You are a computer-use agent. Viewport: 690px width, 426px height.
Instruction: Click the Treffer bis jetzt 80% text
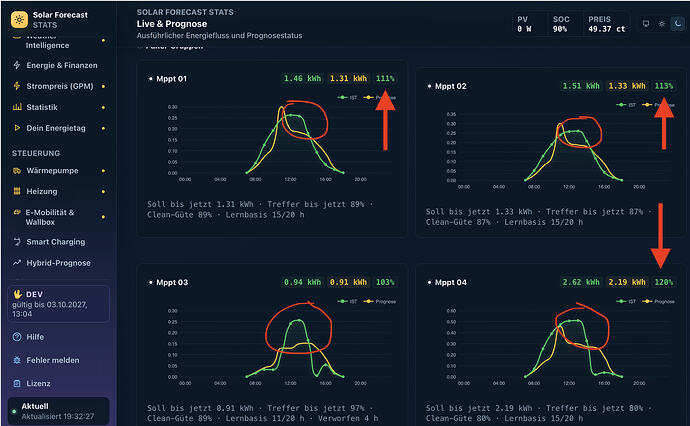[594, 408]
